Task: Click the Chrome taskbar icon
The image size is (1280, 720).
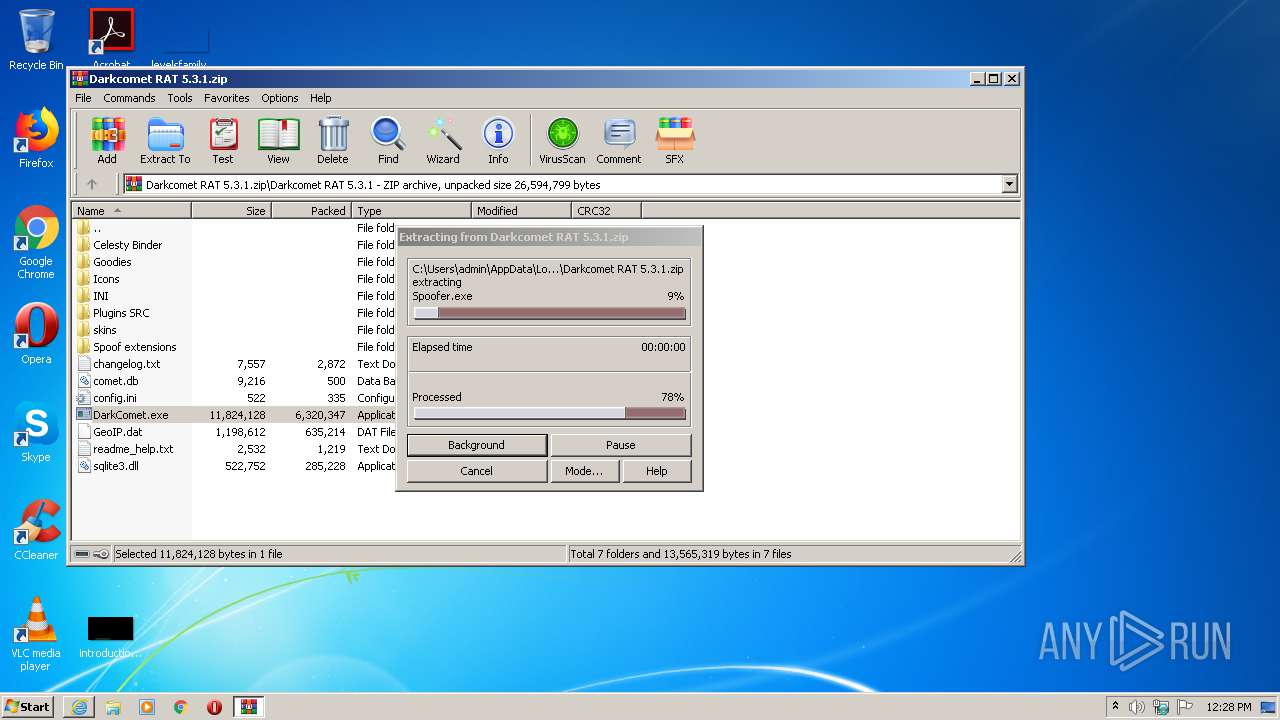Action: coord(181,707)
